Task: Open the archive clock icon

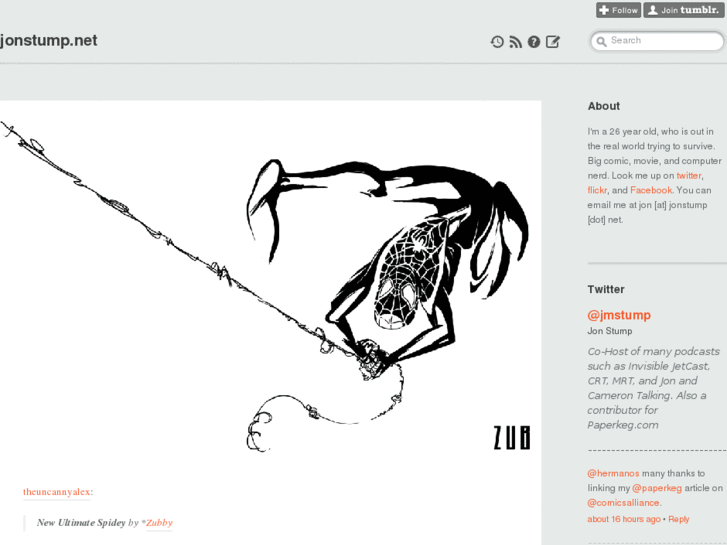Action: (497, 42)
